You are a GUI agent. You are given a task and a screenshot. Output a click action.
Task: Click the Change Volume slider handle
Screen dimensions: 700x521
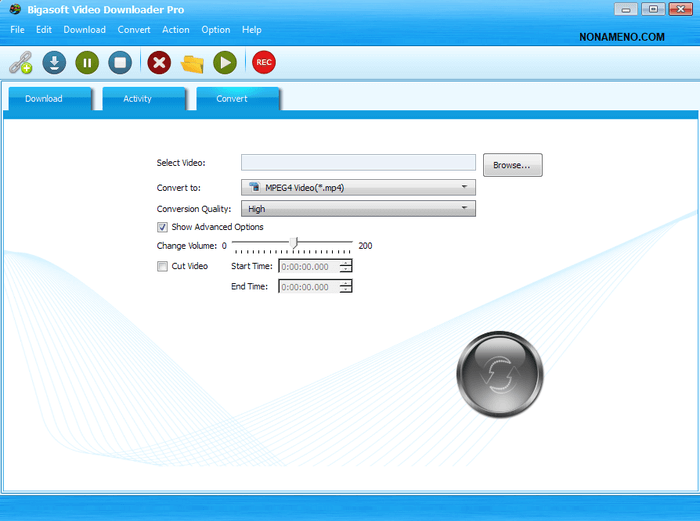coord(293,243)
